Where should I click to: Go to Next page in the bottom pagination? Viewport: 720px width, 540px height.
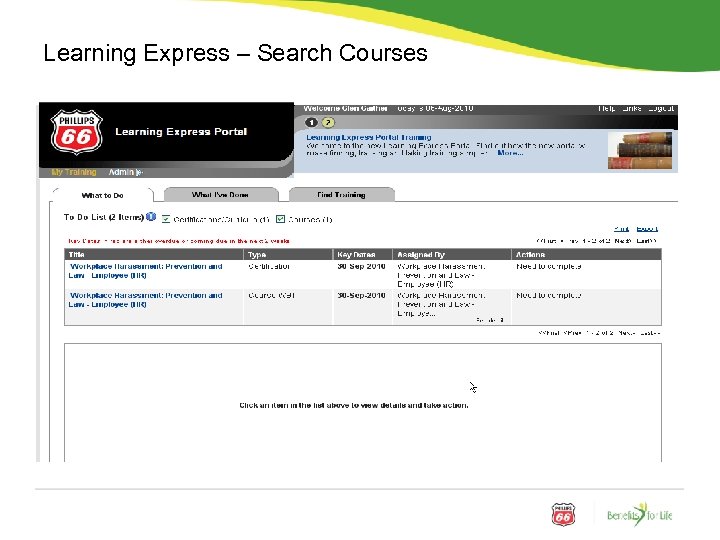pyautogui.click(x=626, y=332)
